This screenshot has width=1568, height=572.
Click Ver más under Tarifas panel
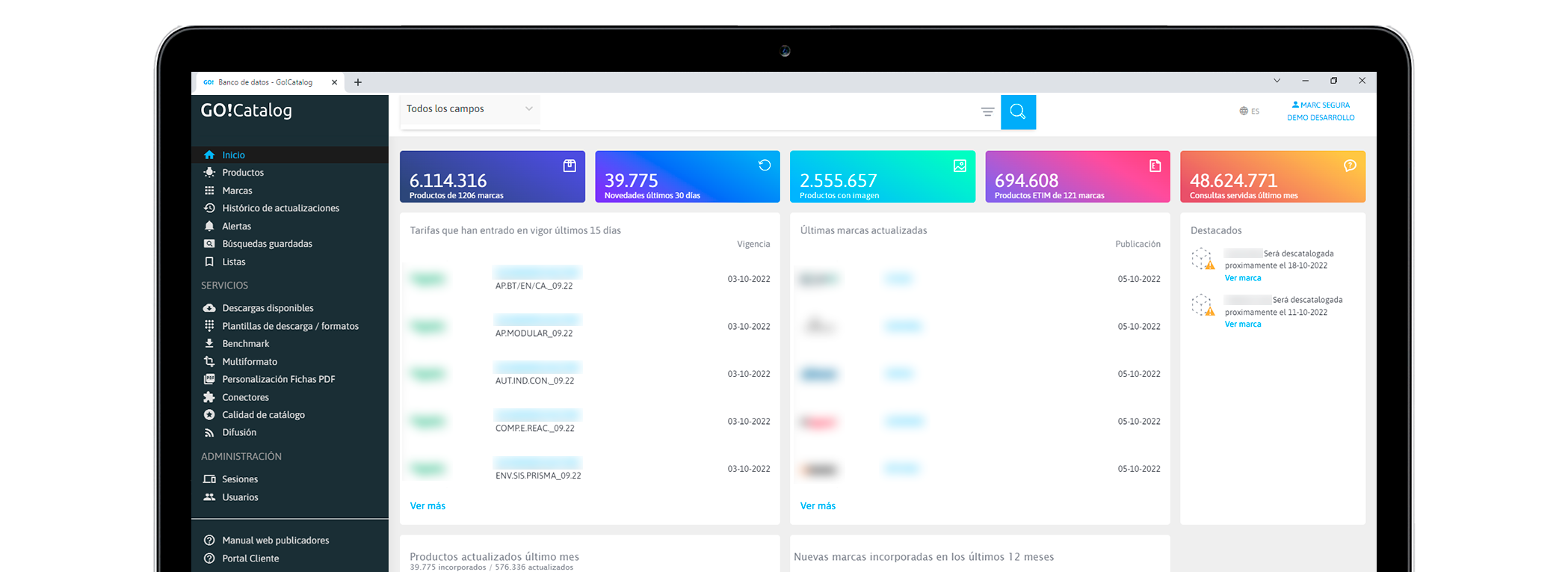point(428,506)
